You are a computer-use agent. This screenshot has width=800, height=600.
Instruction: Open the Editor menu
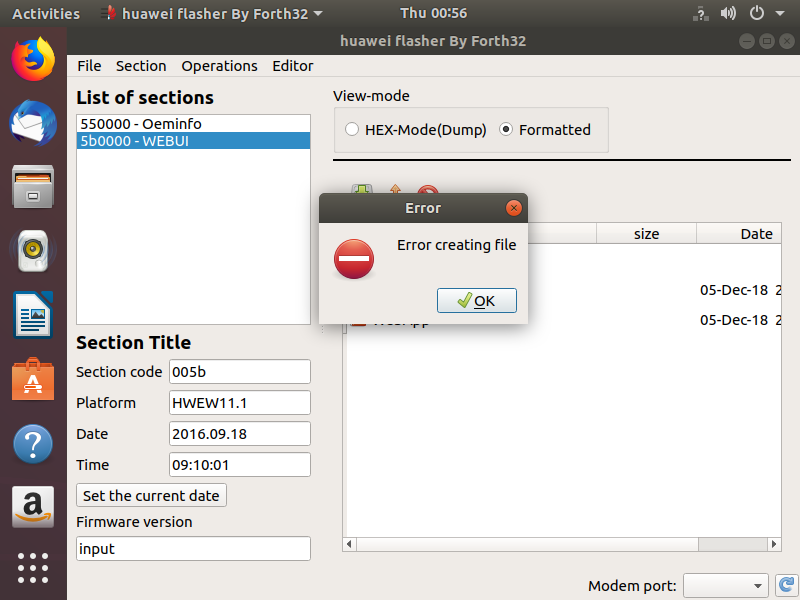[x=292, y=66]
